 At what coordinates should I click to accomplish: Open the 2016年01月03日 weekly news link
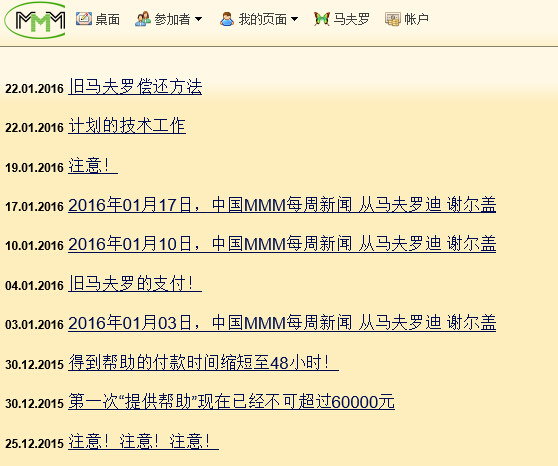coord(282,323)
